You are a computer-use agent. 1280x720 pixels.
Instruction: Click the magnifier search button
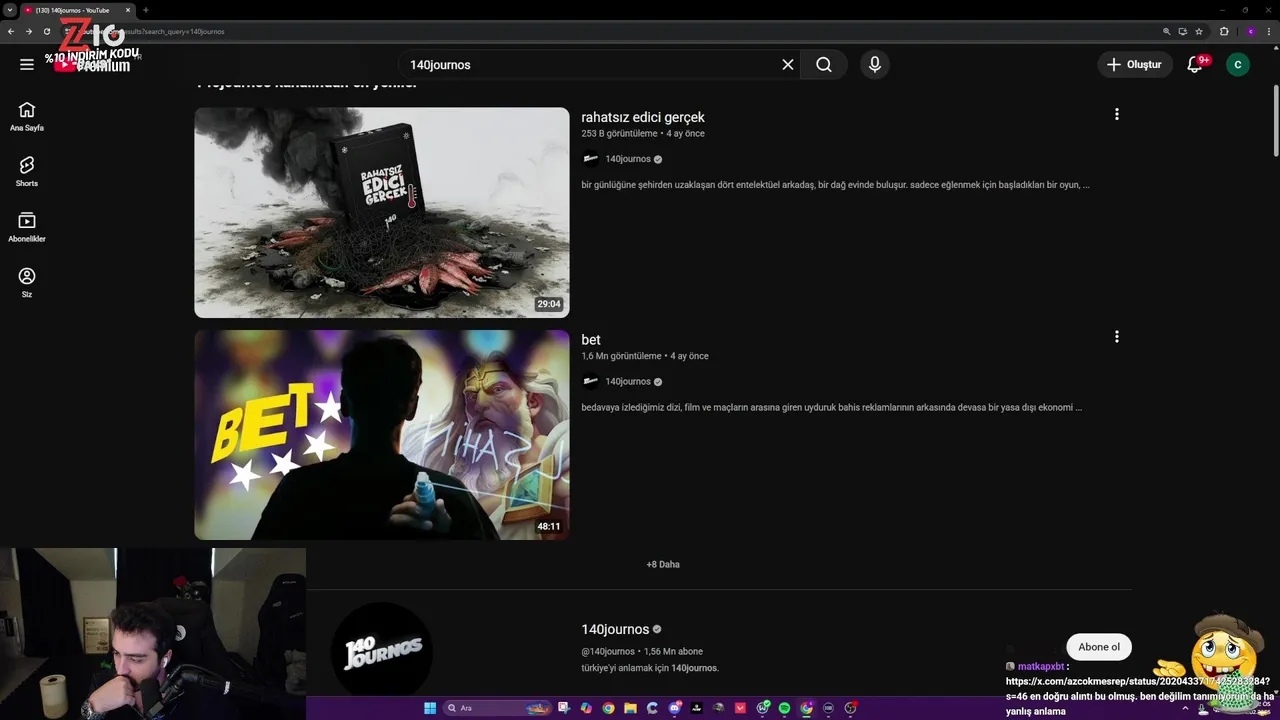coord(824,64)
